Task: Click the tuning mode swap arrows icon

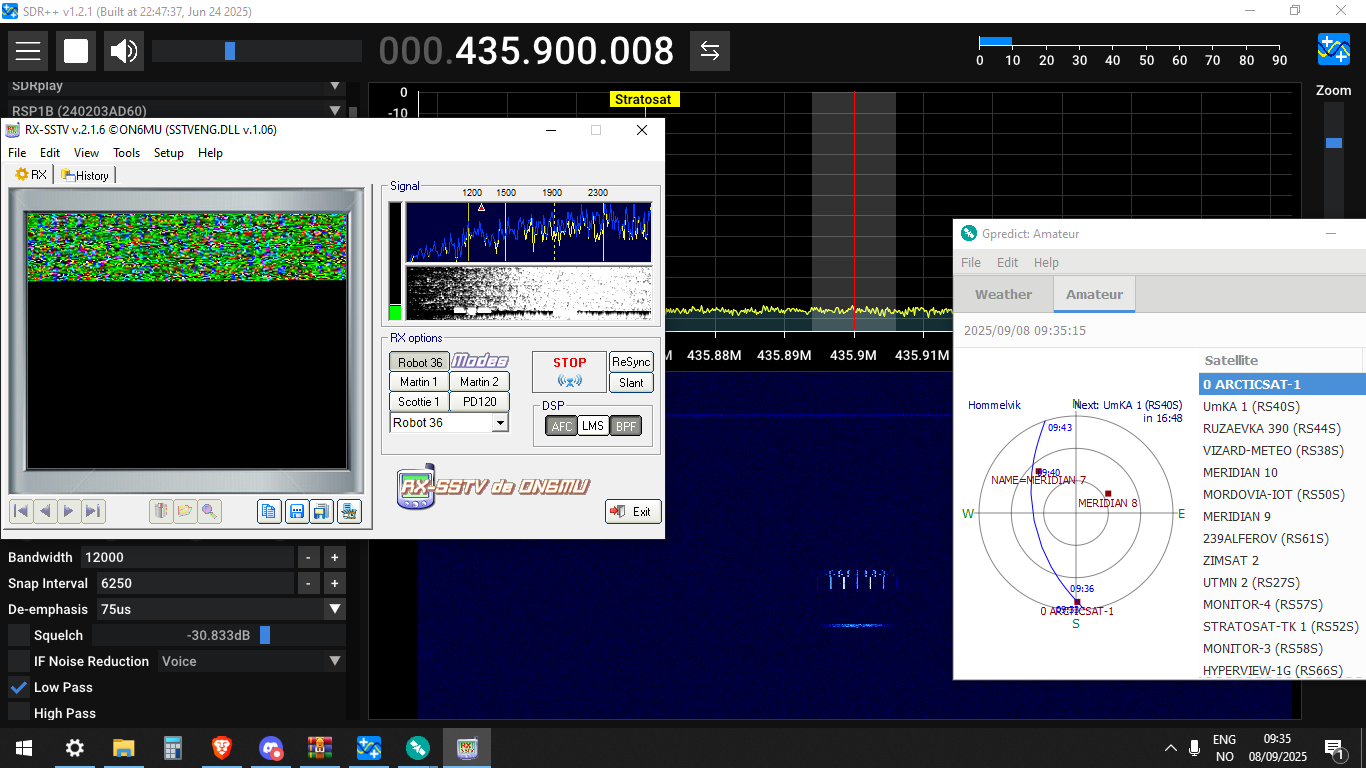Action: point(709,51)
